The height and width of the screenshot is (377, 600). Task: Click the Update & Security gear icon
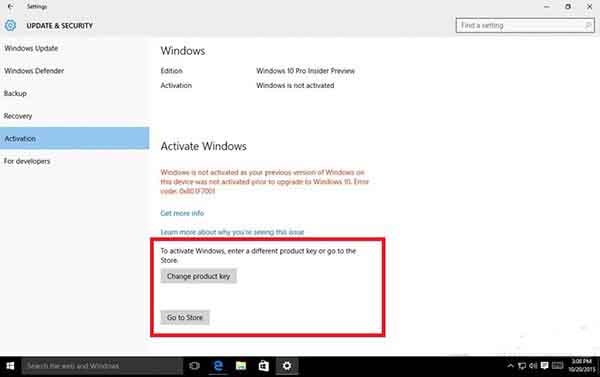click(x=10, y=25)
